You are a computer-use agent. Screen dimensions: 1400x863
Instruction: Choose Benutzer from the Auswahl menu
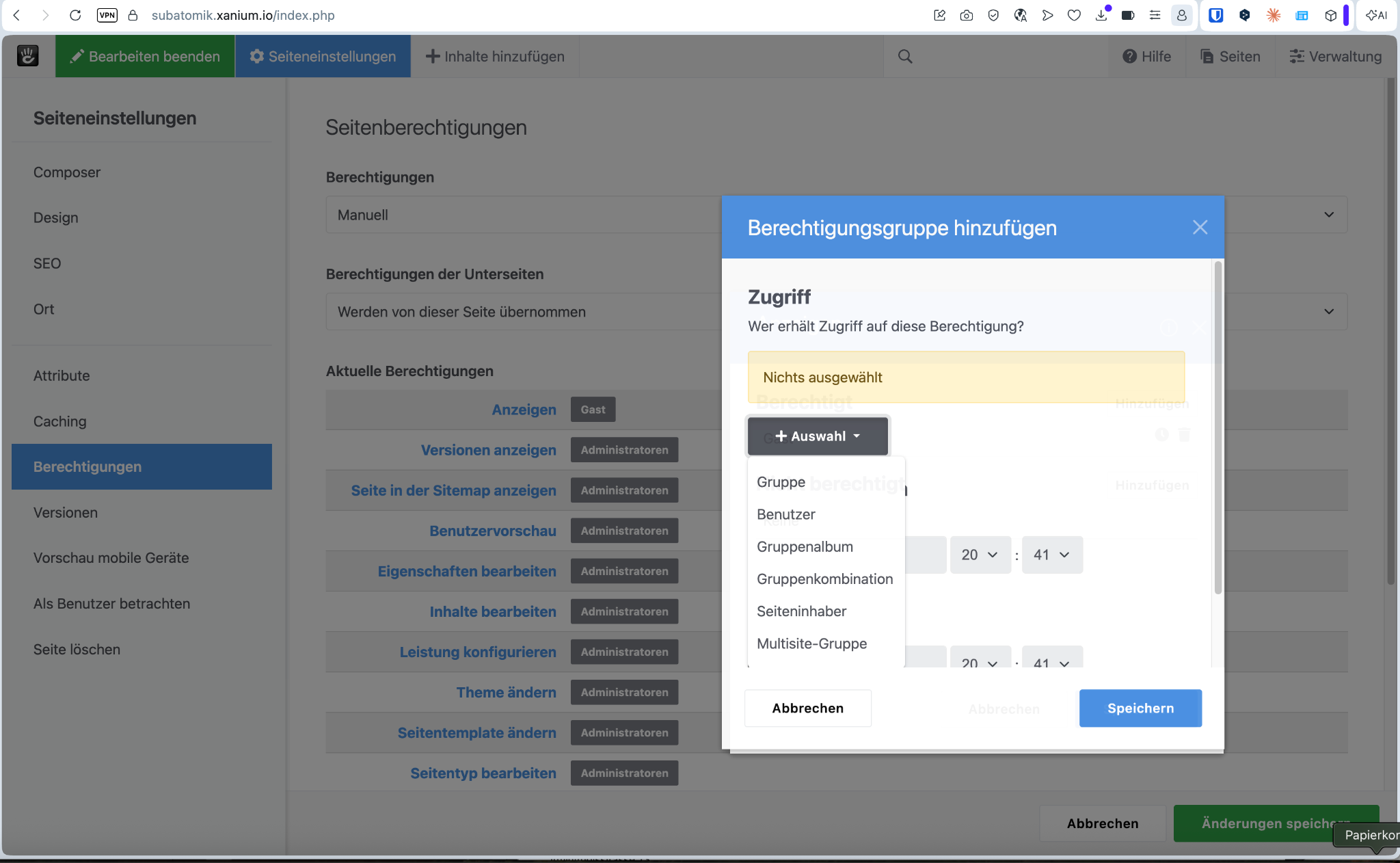coord(785,514)
